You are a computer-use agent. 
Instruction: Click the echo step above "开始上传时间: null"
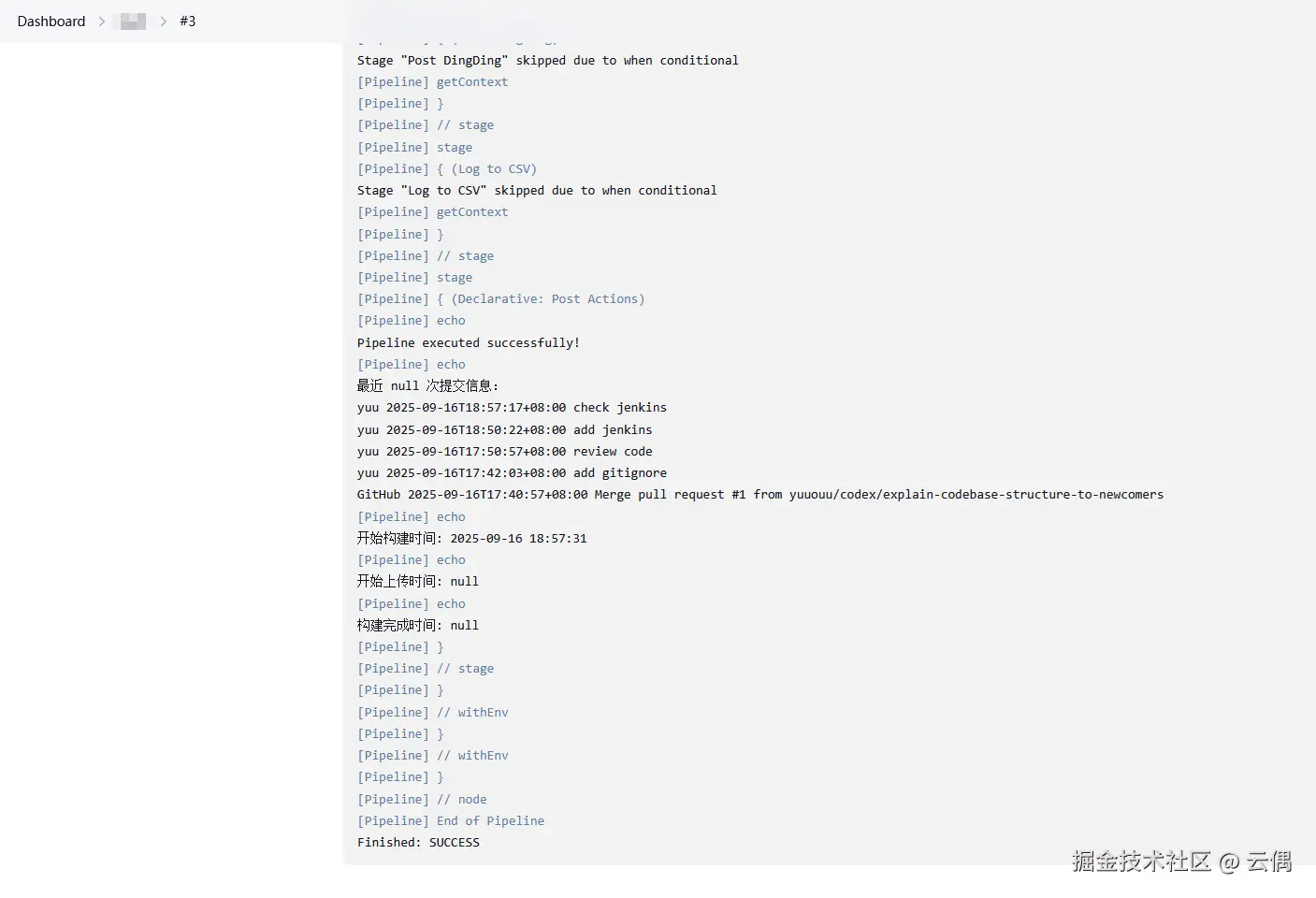pyautogui.click(x=412, y=559)
